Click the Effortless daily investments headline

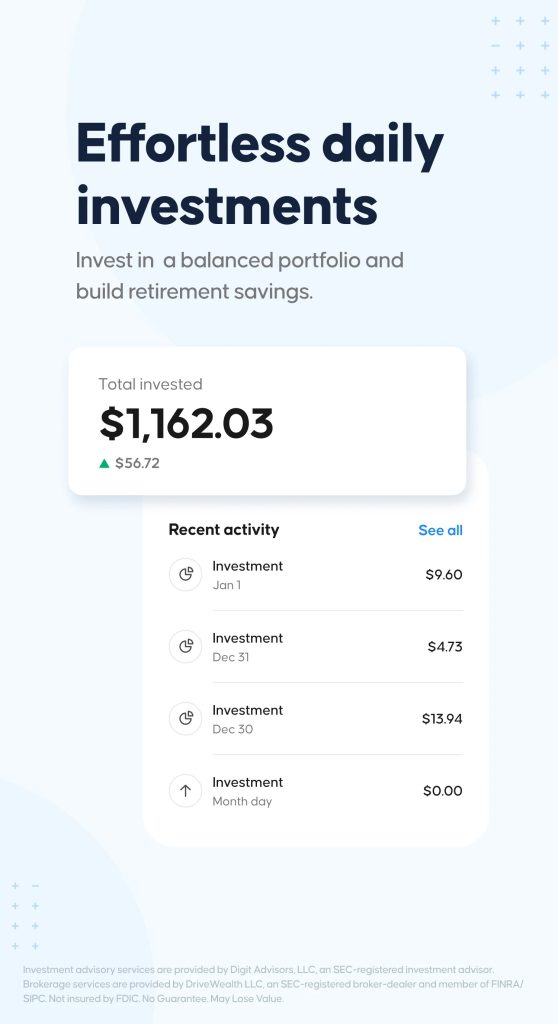[260, 173]
